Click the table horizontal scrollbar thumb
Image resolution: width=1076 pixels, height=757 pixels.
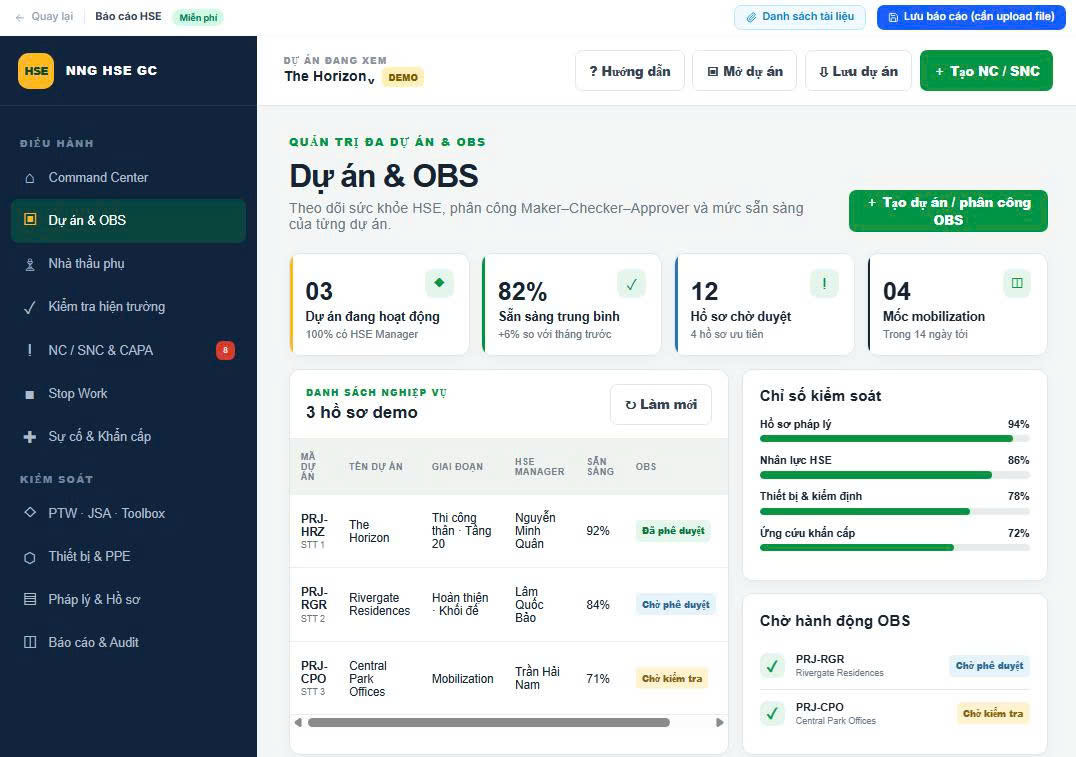tap(489, 722)
